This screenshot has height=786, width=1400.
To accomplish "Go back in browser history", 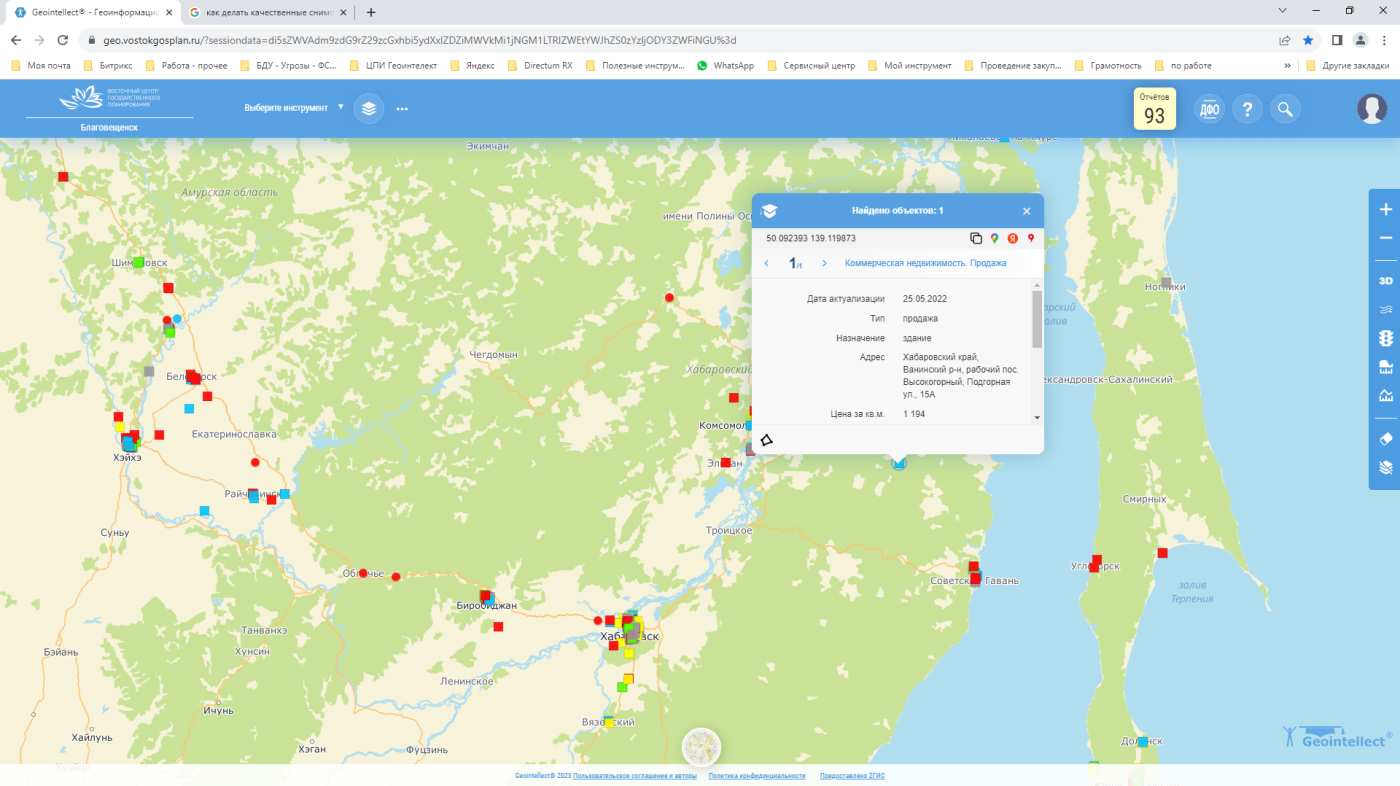I will pos(16,40).
